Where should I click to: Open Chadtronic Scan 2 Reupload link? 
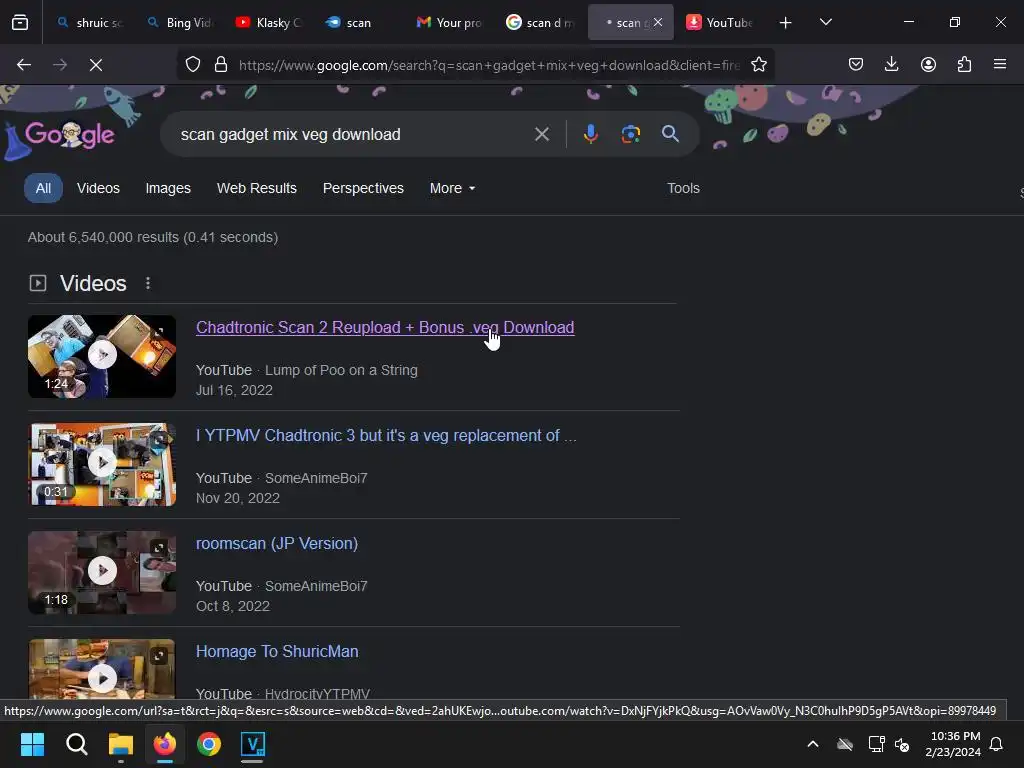pos(385,327)
